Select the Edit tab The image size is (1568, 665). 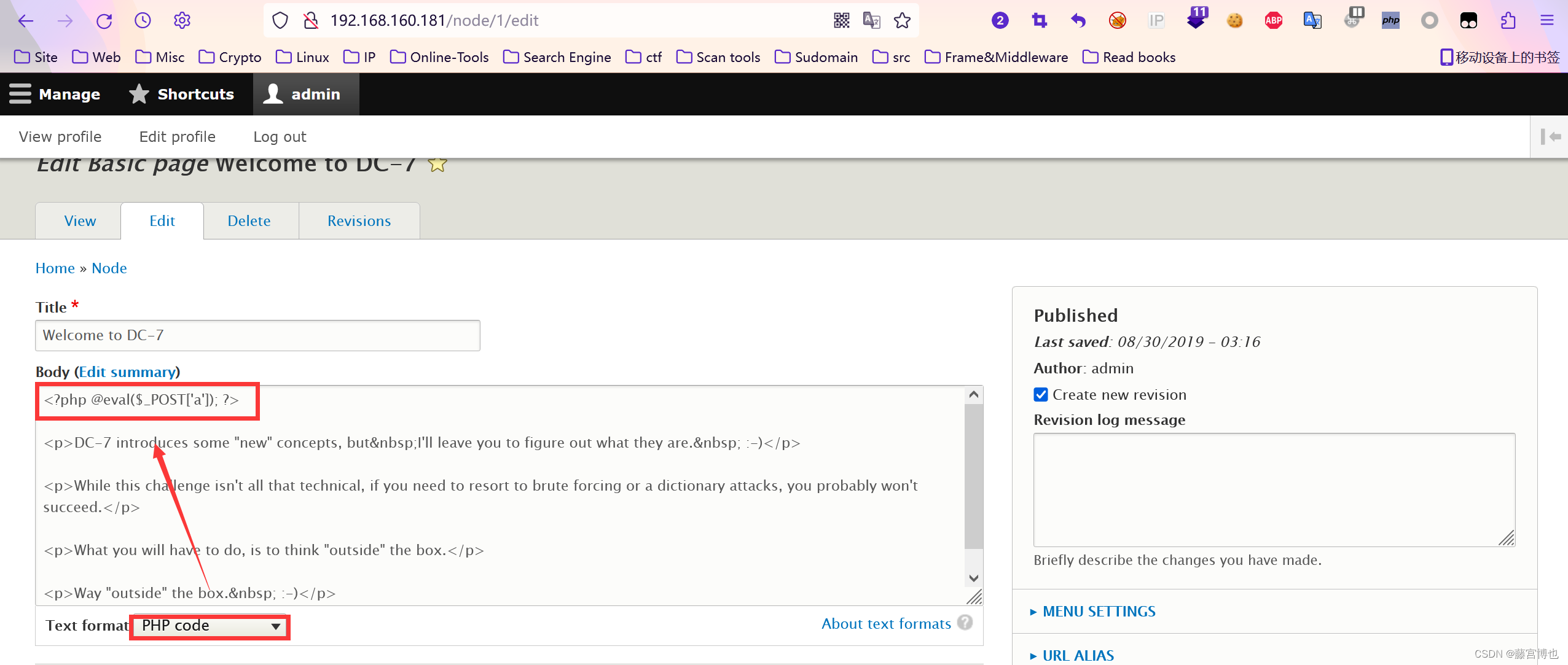coord(162,221)
